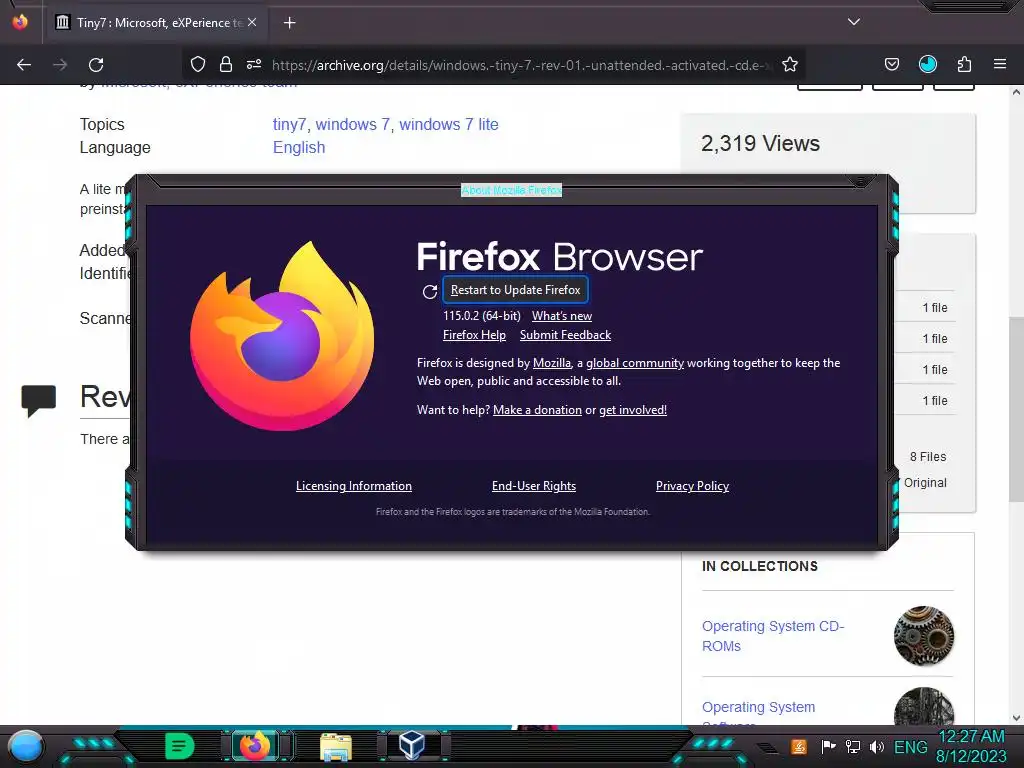Screen dimensions: 1024x768
Task: Click the get involved link
Action: coord(633,410)
